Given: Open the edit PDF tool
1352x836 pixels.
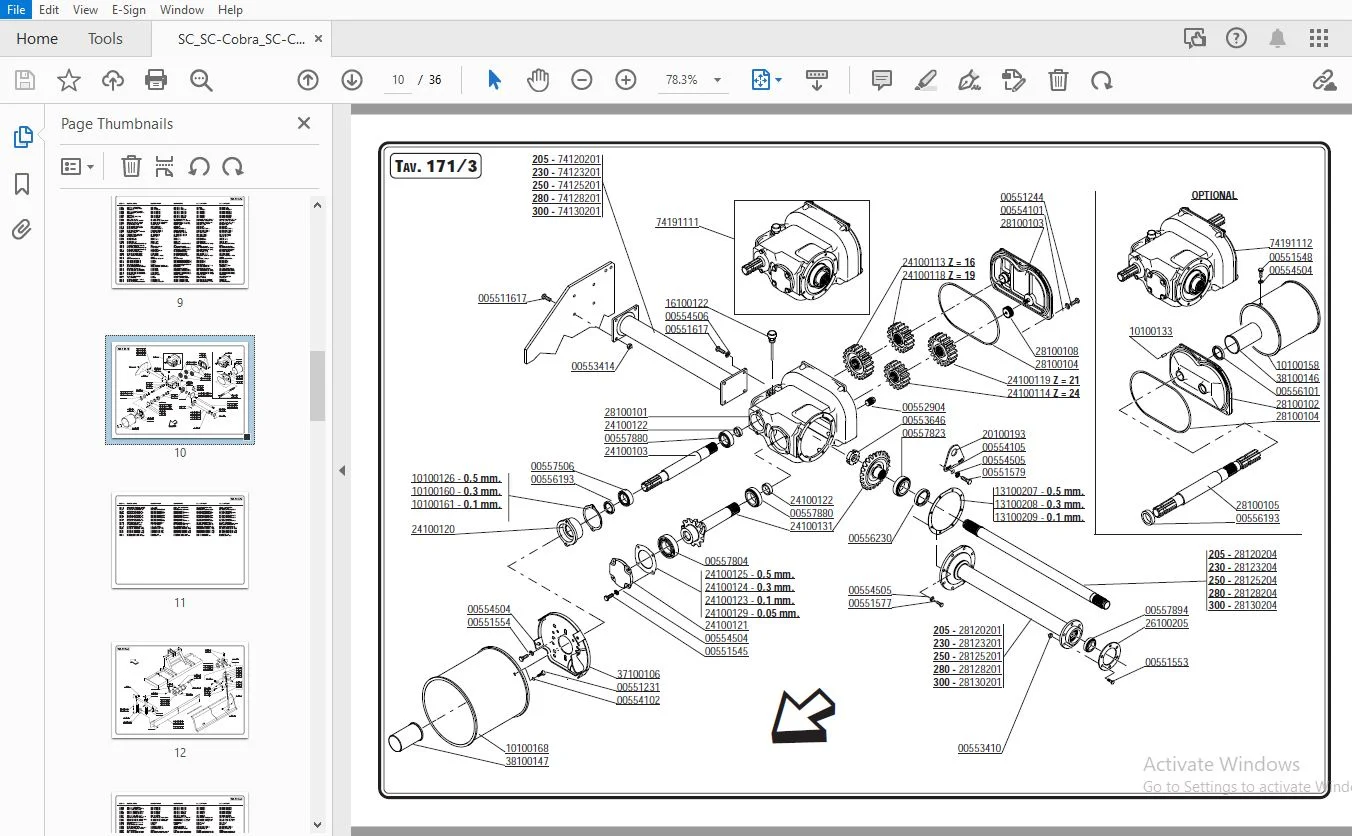Looking at the screenshot, I should tap(1014, 80).
